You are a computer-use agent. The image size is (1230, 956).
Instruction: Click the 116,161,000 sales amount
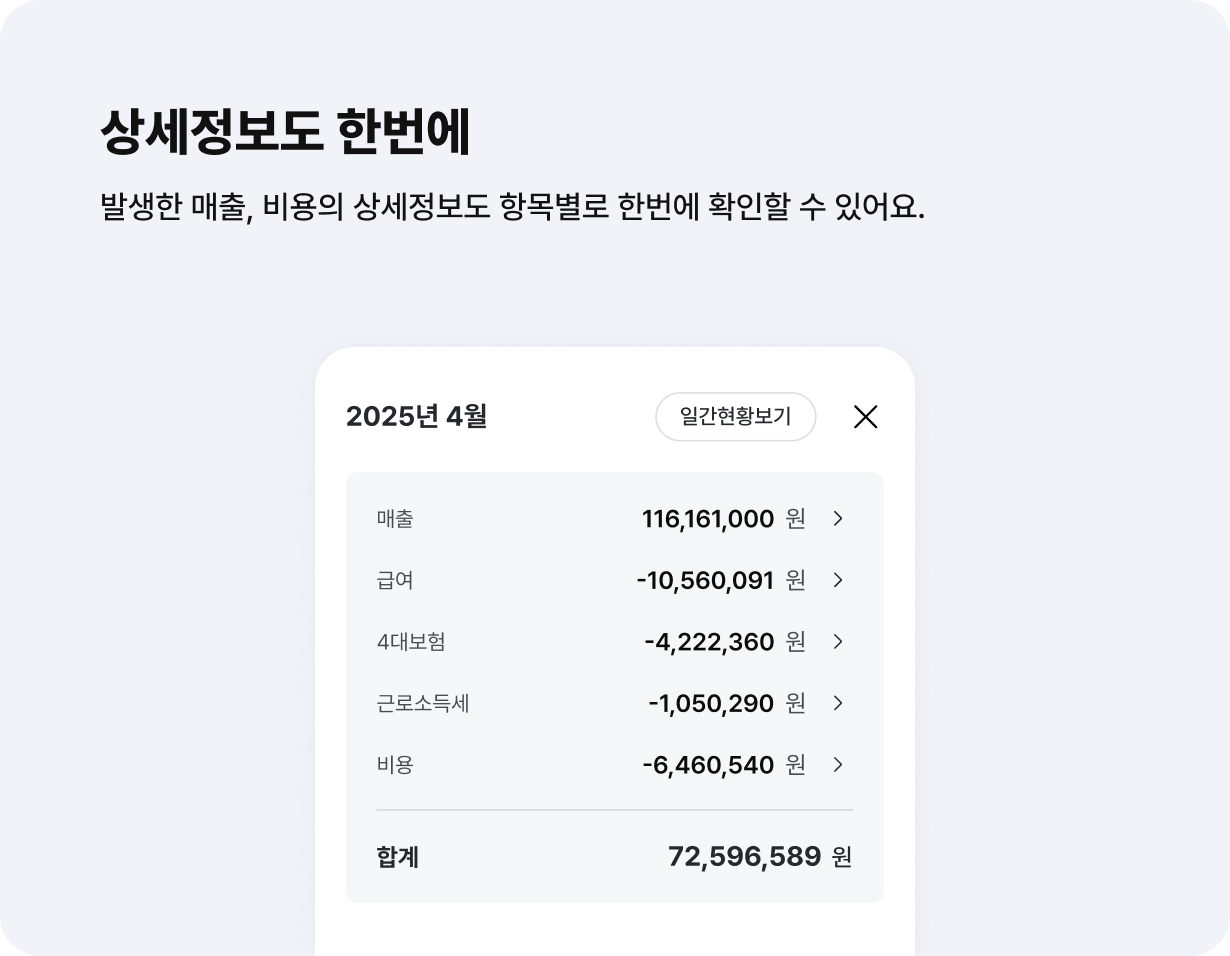tap(708, 519)
